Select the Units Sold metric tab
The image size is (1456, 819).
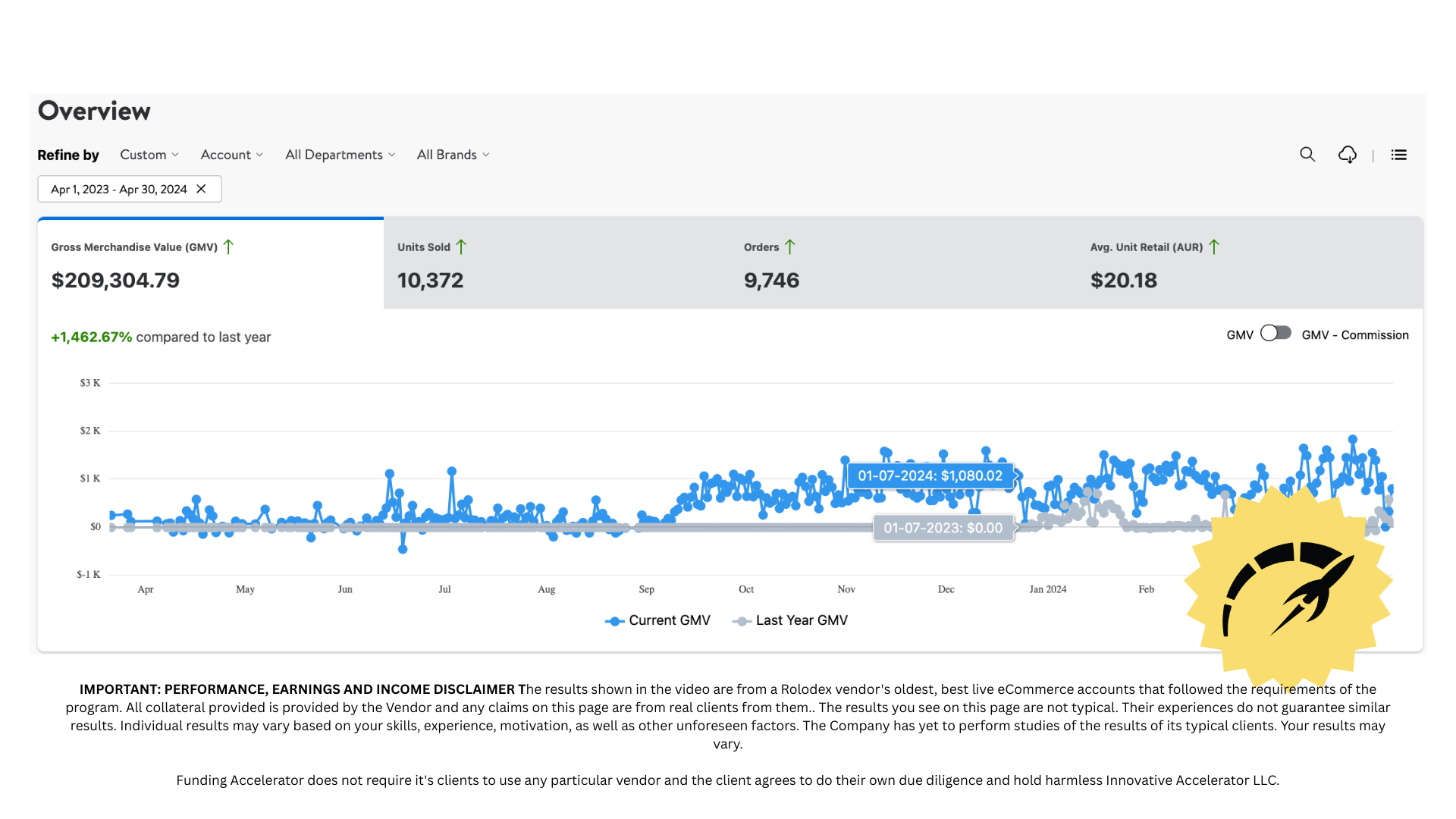[x=556, y=264]
